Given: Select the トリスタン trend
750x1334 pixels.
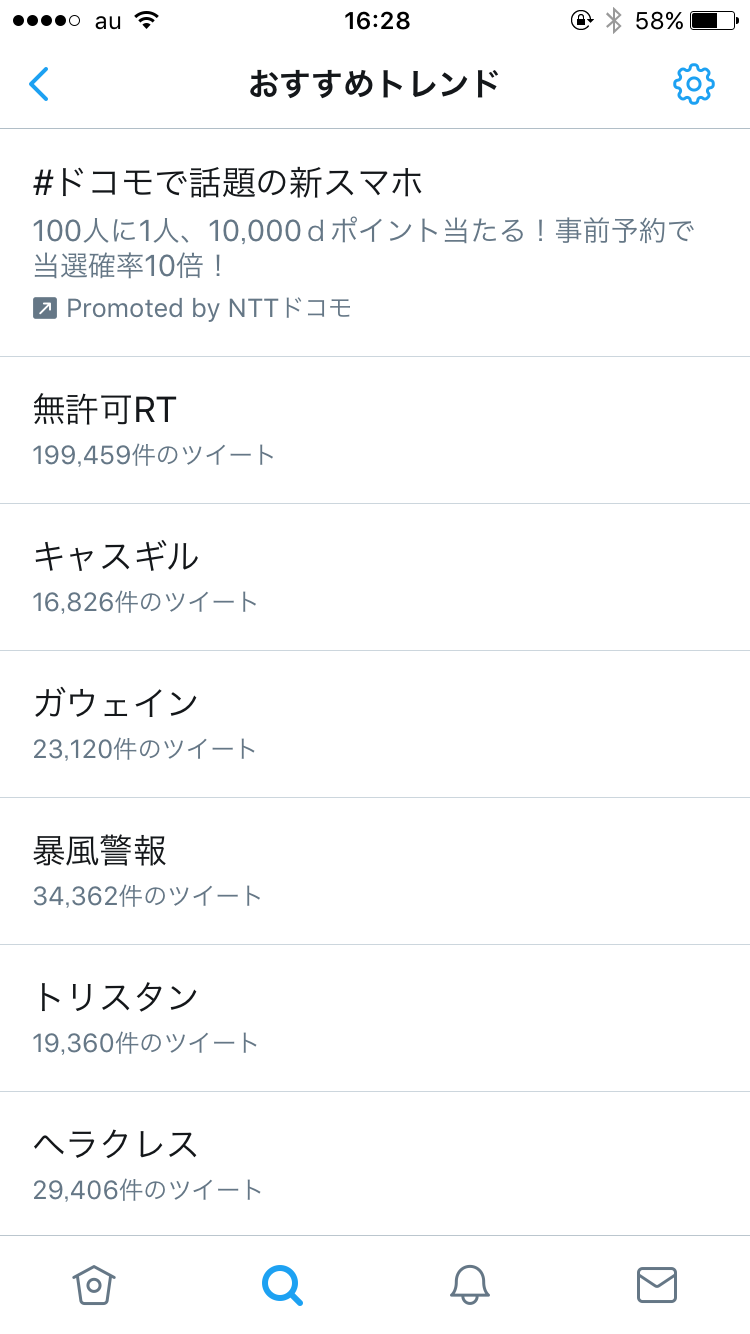Looking at the screenshot, I should [116, 997].
